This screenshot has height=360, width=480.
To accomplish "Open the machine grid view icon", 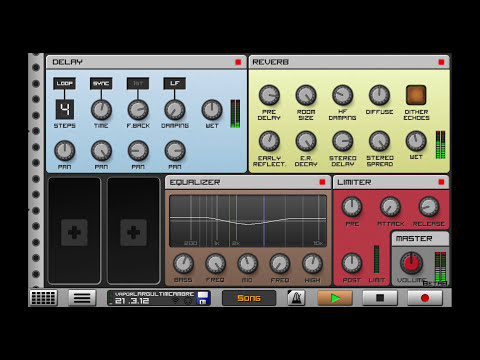I will coord(43,298).
